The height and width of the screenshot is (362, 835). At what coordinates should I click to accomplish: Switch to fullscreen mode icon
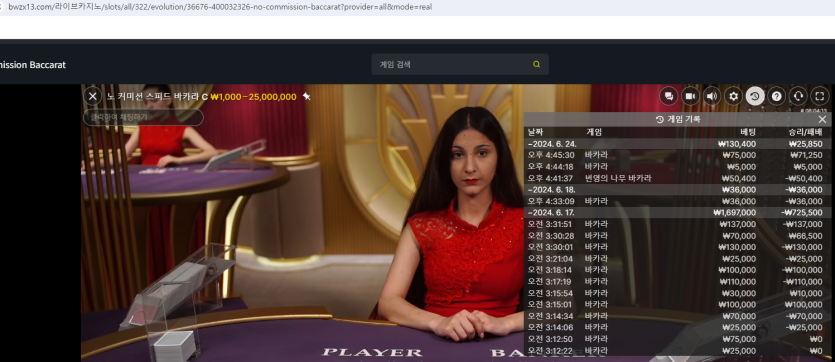coord(820,96)
